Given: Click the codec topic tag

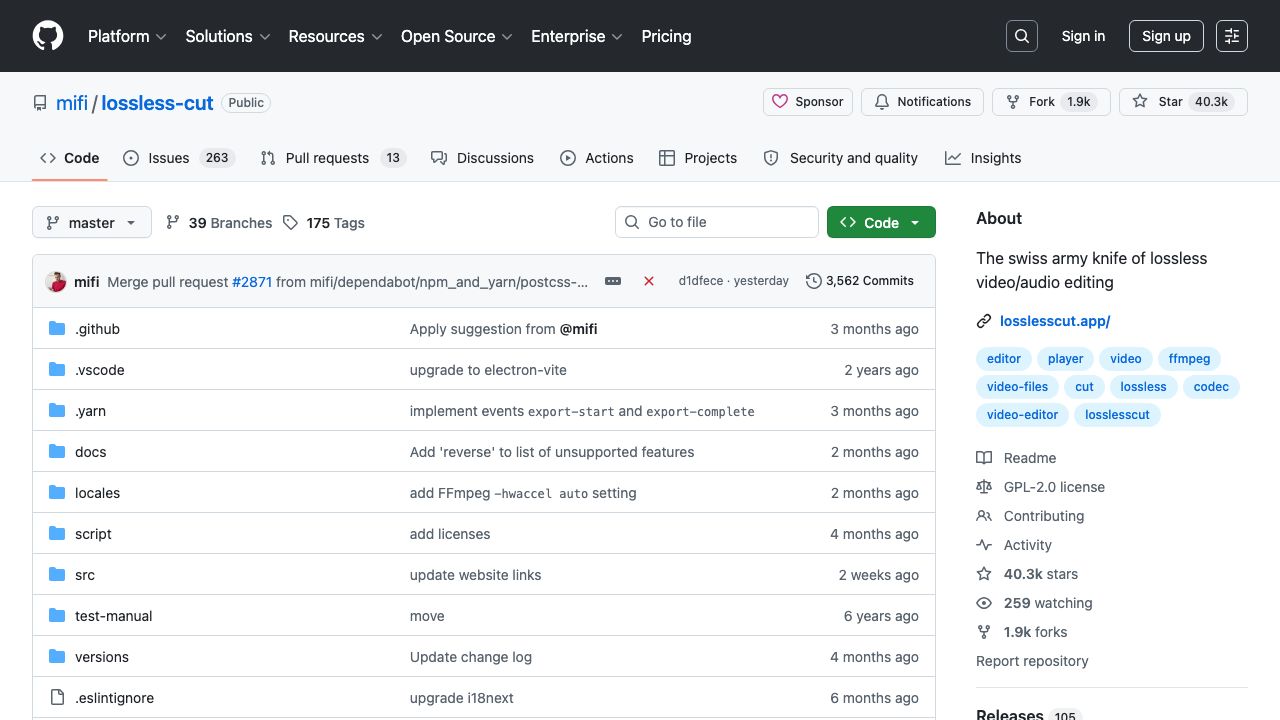Looking at the screenshot, I should pos(1211,387).
